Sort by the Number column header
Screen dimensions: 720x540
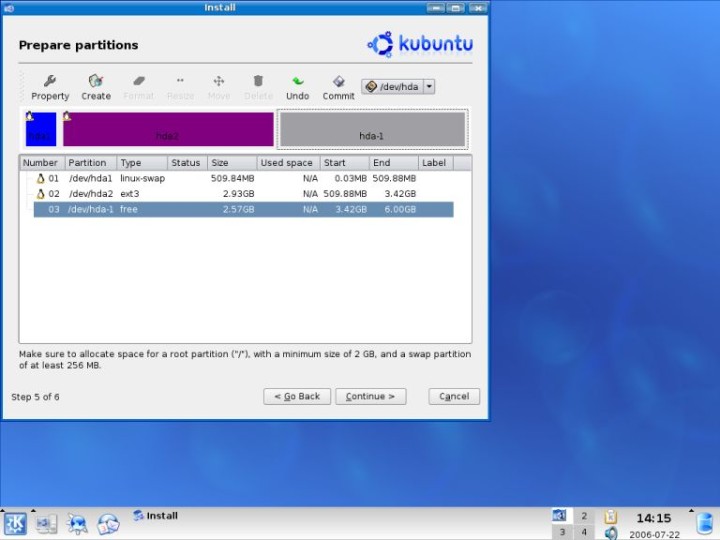tap(42, 163)
